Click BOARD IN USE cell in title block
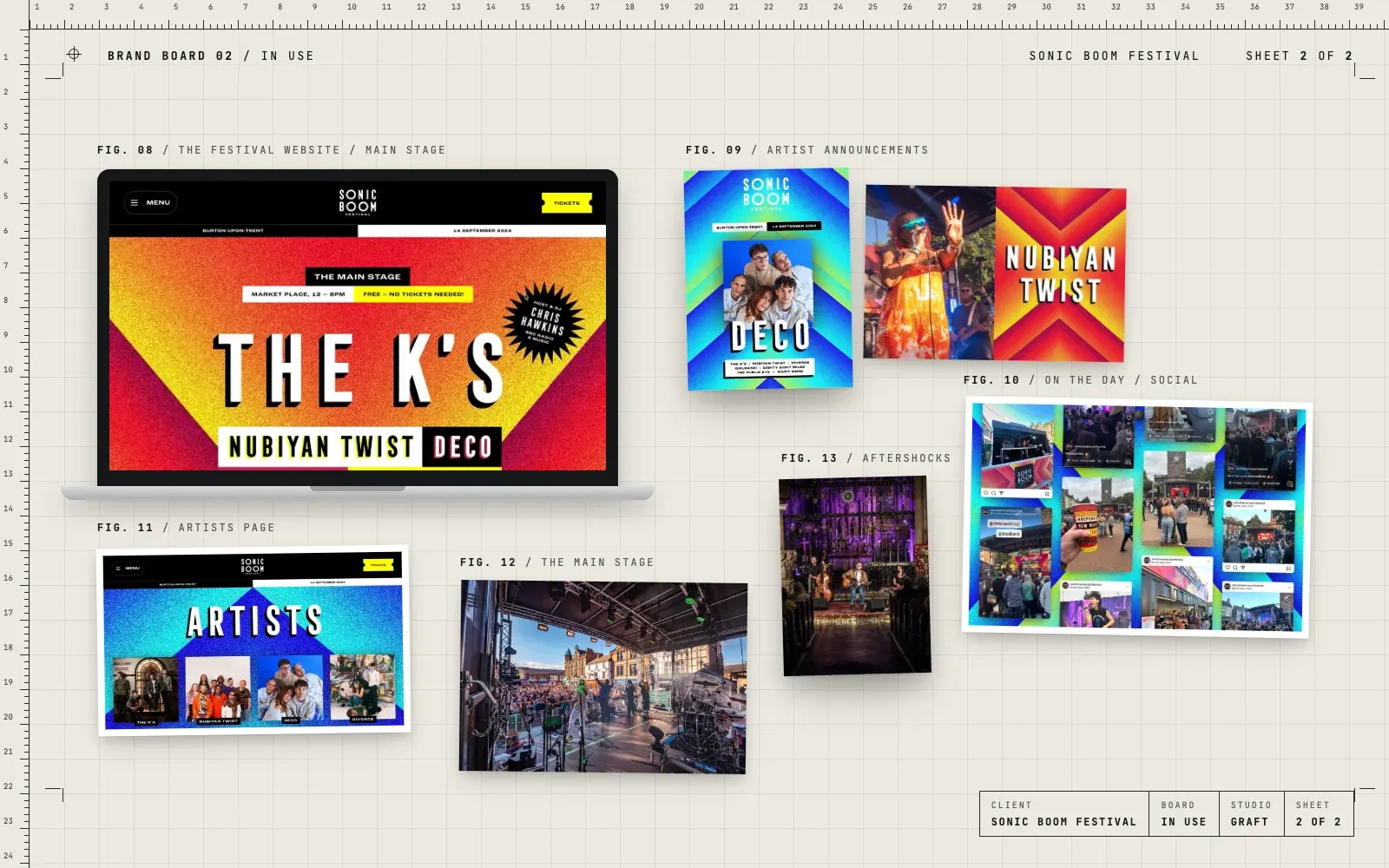Image resolution: width=1389 pixels, height=868 pixels. 1184,813
